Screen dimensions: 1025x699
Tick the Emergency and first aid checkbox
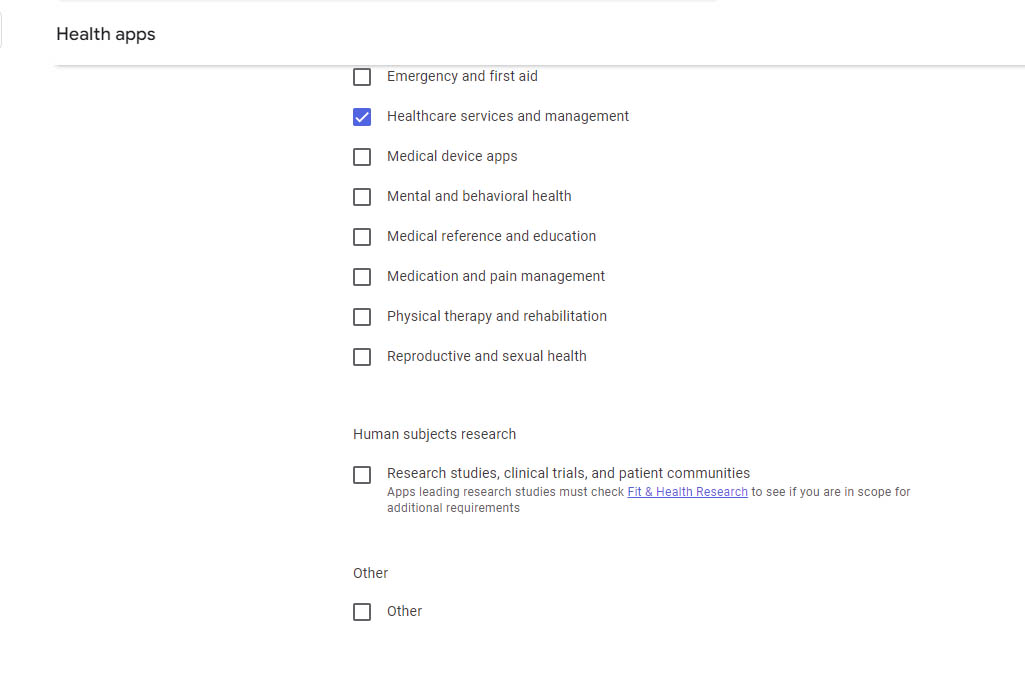[362, 77]
